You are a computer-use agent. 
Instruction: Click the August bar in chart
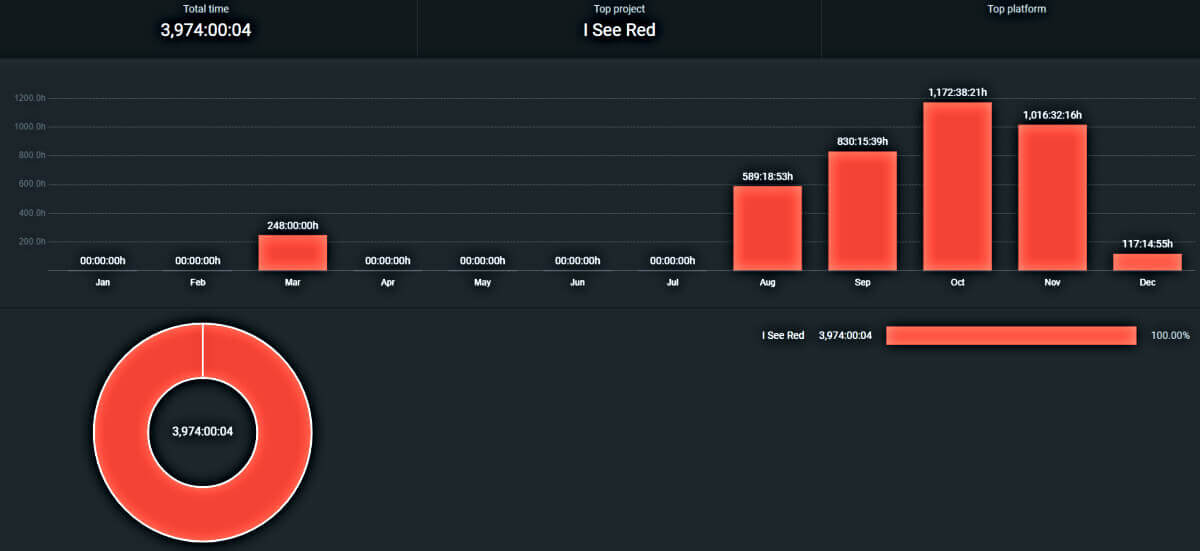tap(768, 228)
